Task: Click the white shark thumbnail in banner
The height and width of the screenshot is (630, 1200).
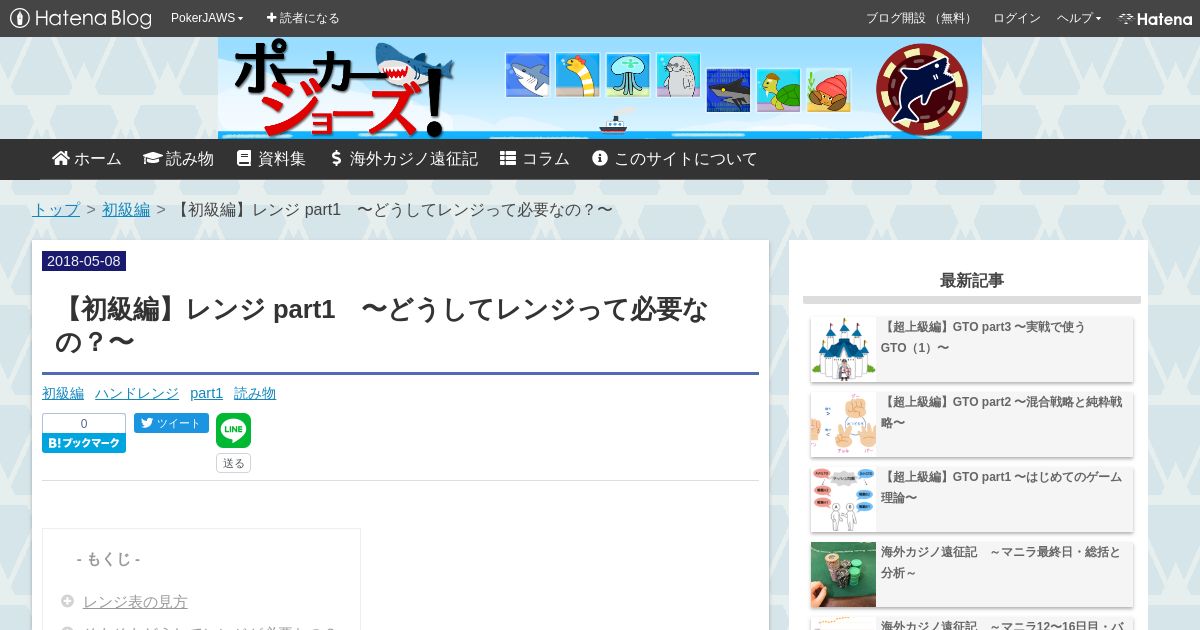Action: click(x=527, y=75)
